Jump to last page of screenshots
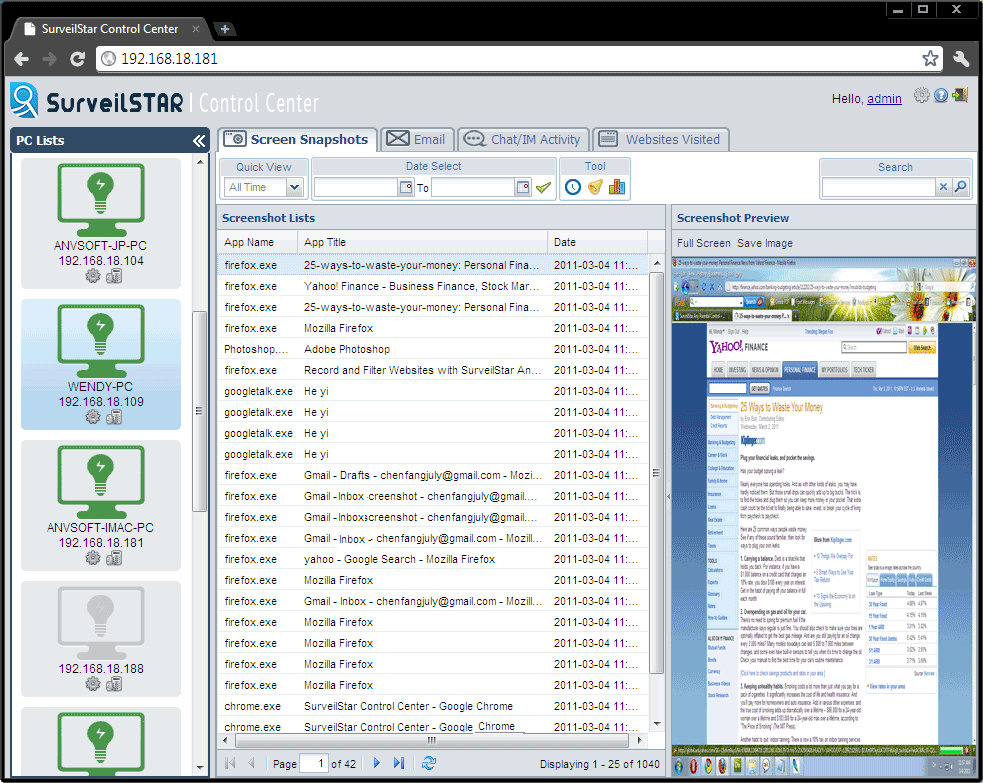 (399, 763)
